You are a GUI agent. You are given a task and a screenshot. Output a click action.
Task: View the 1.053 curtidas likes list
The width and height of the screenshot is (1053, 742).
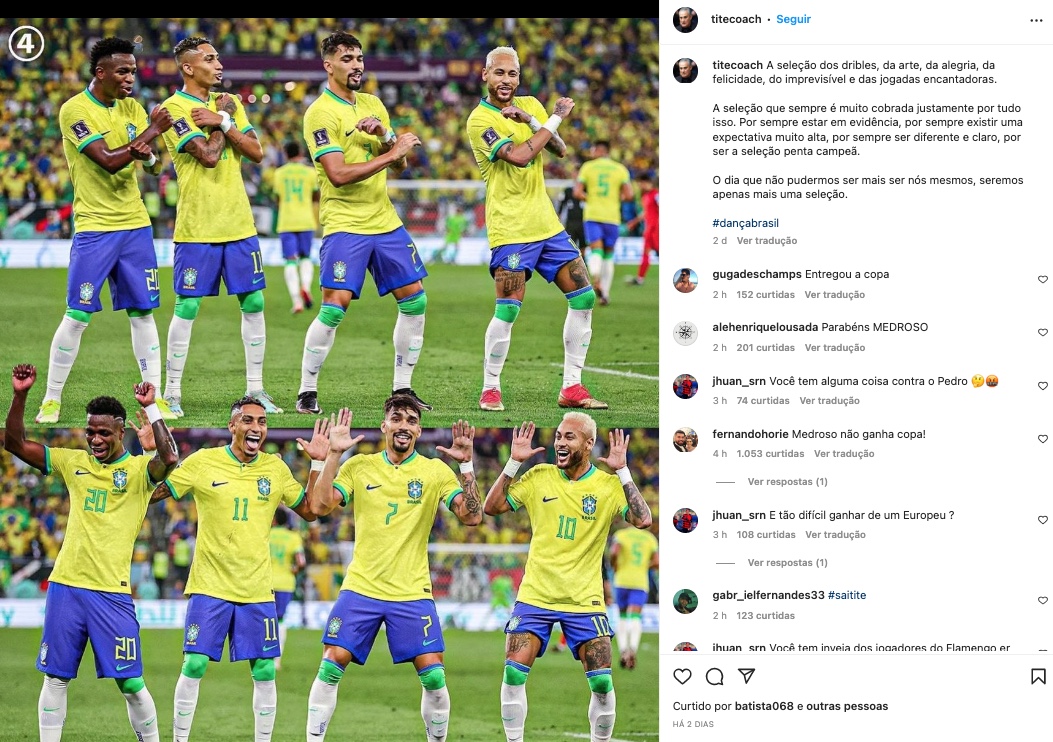point(770,454)
